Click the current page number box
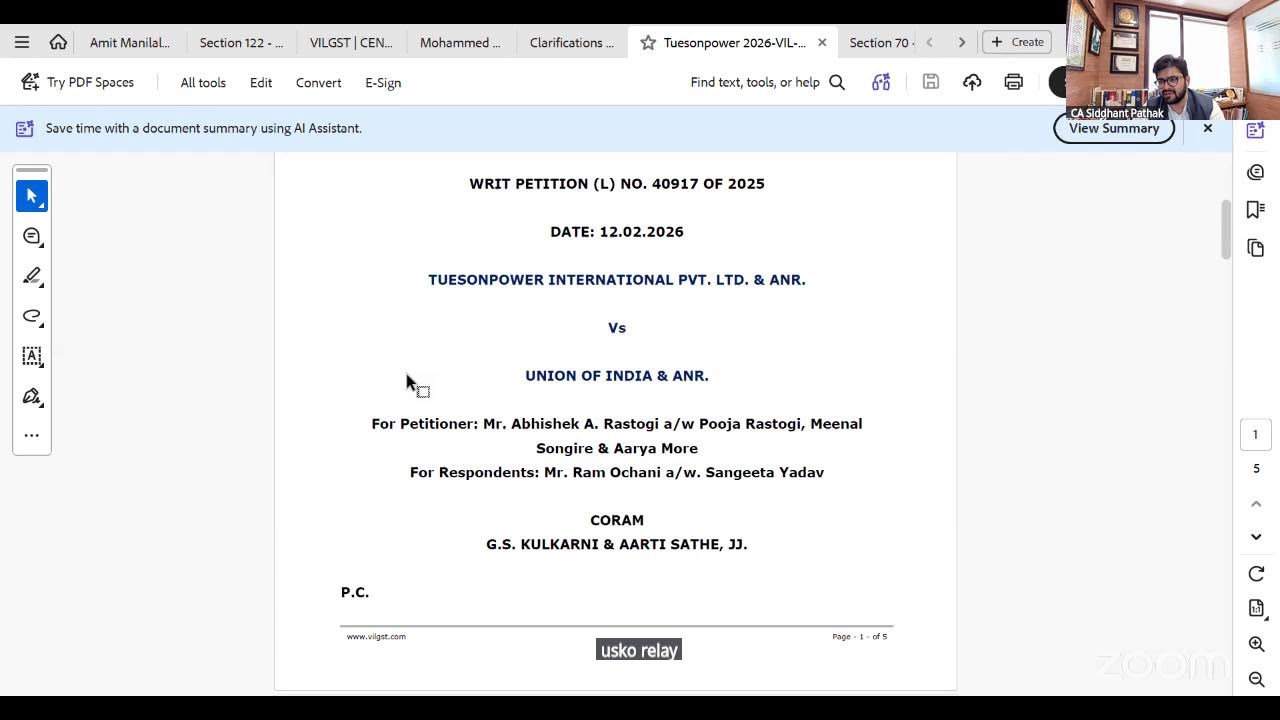Image resolution: width=1280 pixels, height=720 pixels. [1256, 434]
